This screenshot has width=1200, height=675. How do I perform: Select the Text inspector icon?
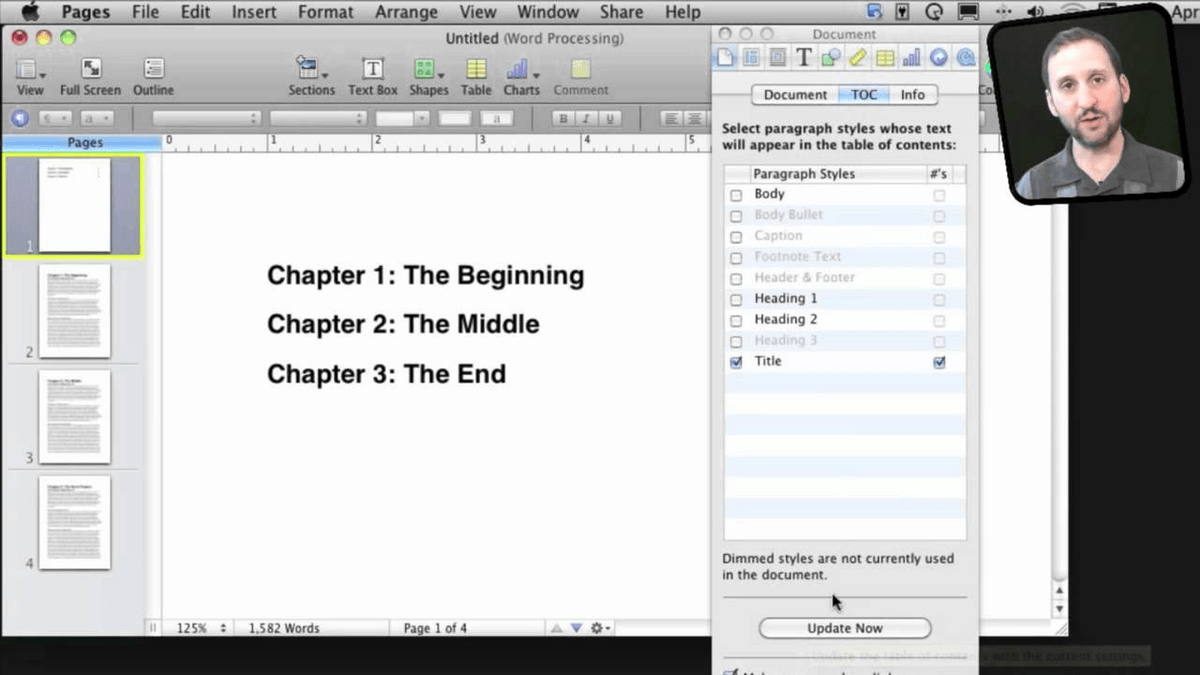(x=804, y=58)
